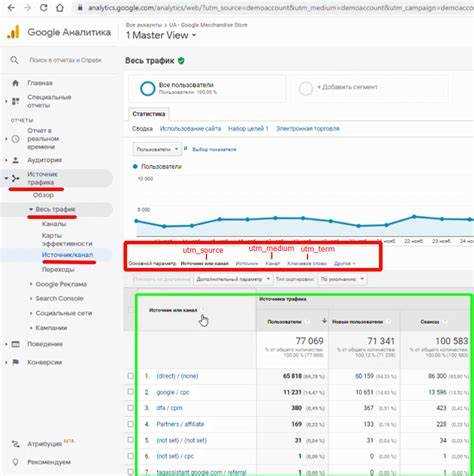Click the Ключевое слово dimension link
474x476 pixels.
[x=307, y=264]
